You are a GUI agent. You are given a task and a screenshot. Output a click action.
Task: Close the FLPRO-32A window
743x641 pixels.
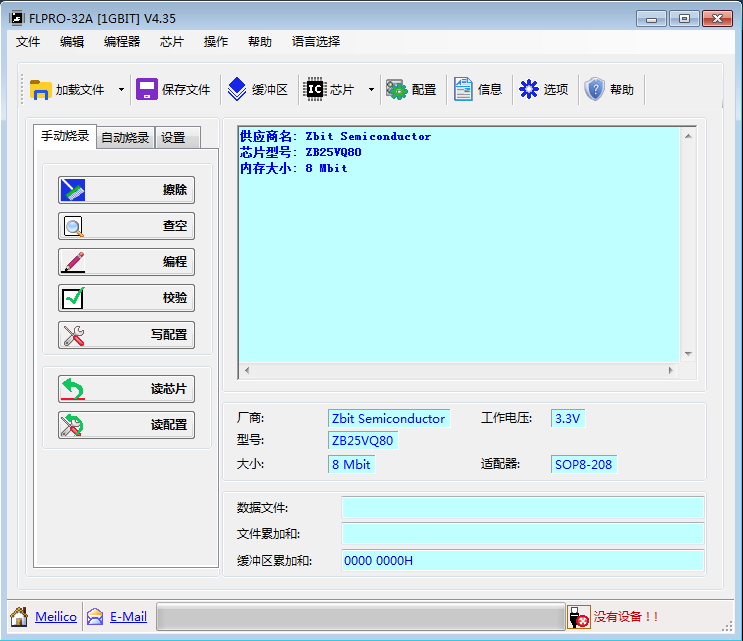click(717, 19)
